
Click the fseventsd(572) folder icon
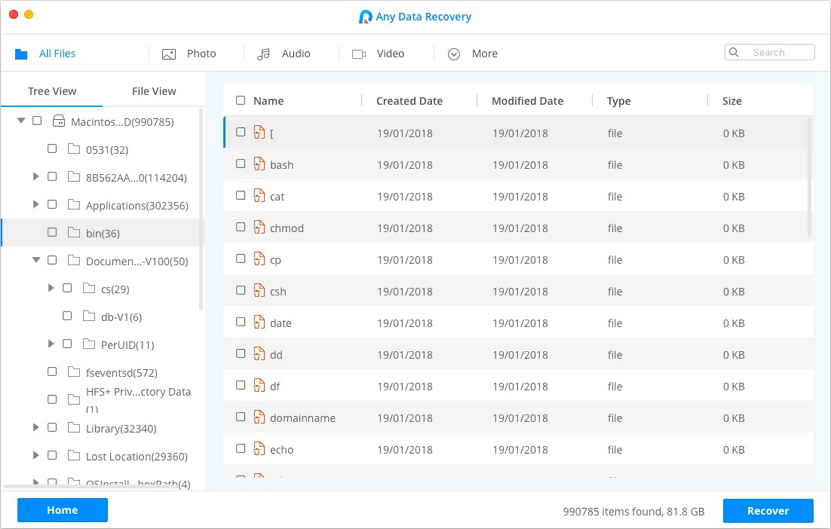(x=74, y=372)
